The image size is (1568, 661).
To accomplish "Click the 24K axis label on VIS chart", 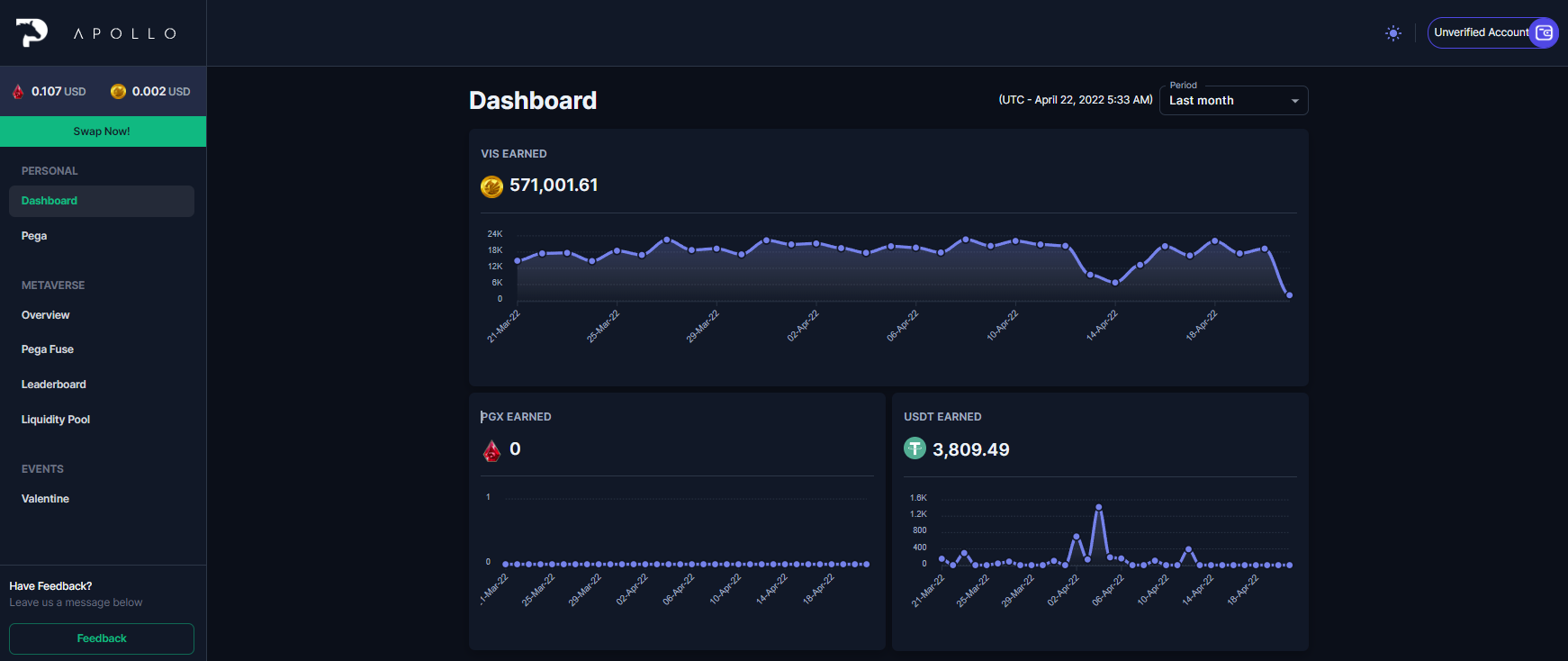I will click(x=495, y=234).
